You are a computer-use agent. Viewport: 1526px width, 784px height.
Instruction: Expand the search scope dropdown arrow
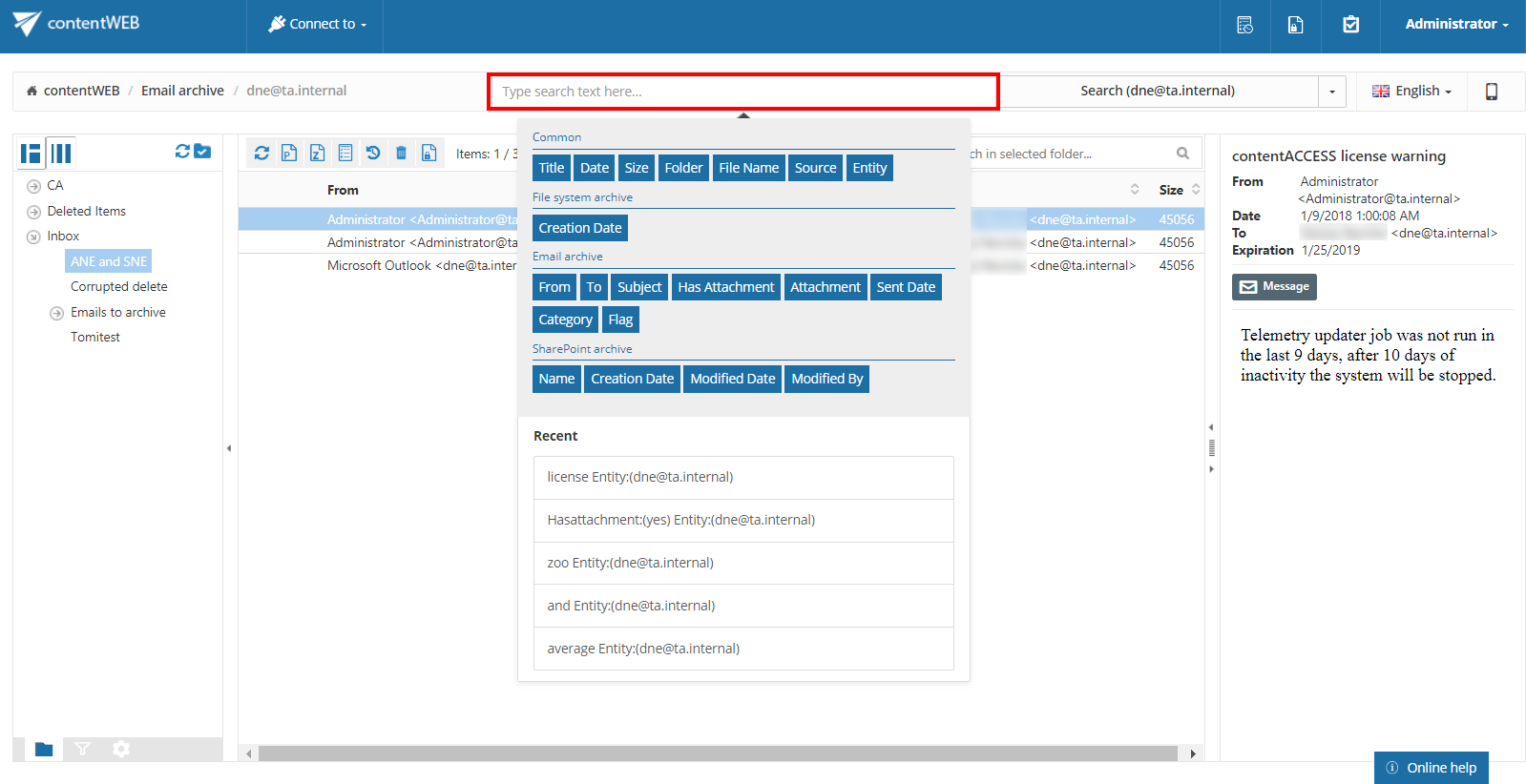1332,92
